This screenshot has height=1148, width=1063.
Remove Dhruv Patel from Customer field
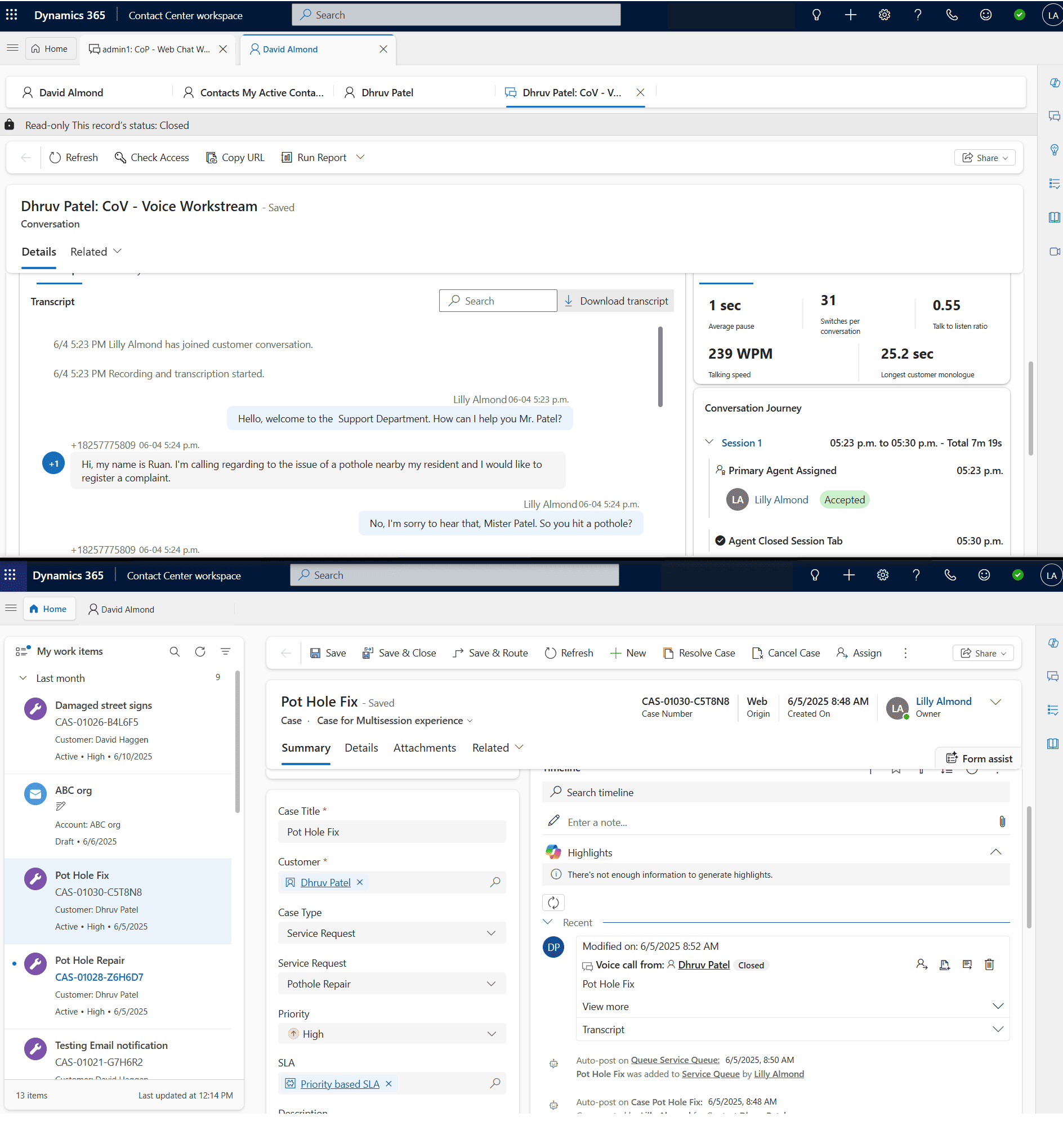(x=360, y=882)
